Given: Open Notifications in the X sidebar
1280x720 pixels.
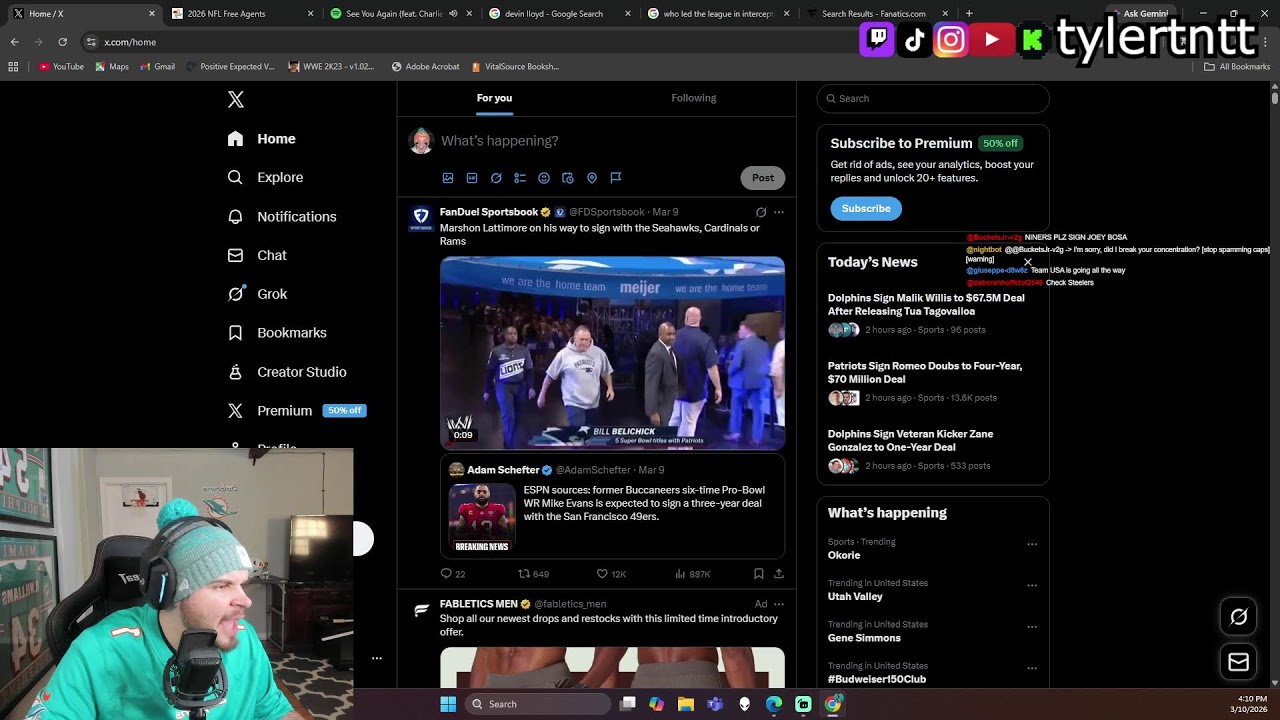Looking at the screenshot, I should 282,216.
